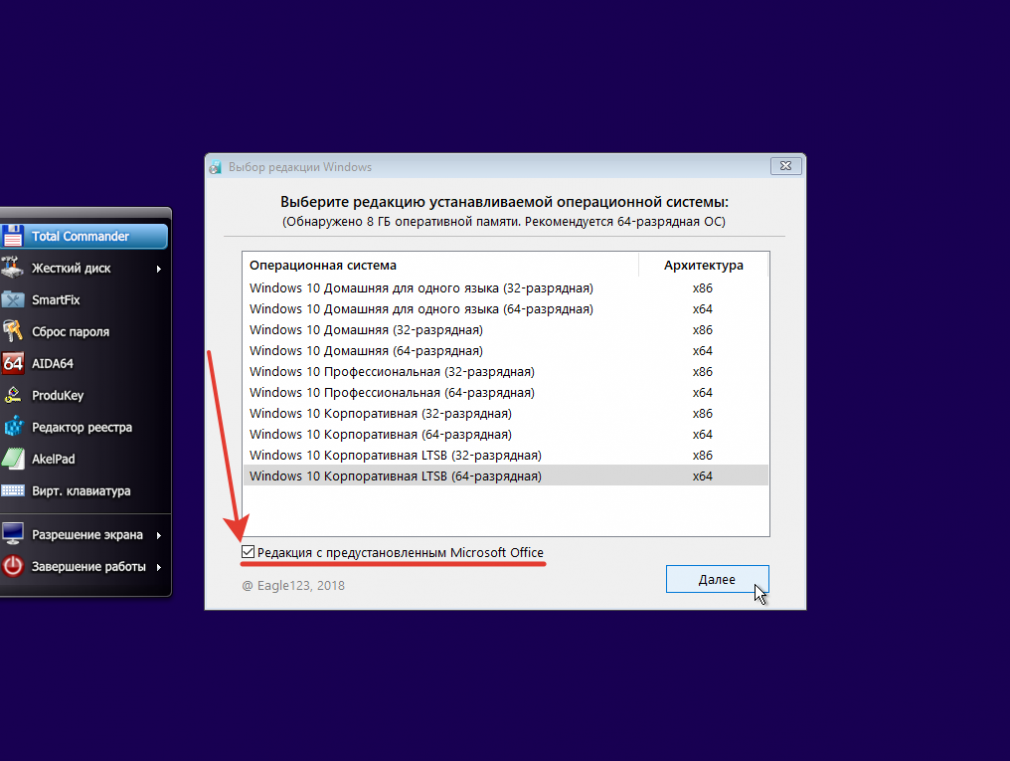This screenshot has width=1010, height=761.
Task: Select Windows 10 Корпоративная LTSB (32-разрядная)
Action: (x=506, y=455)
